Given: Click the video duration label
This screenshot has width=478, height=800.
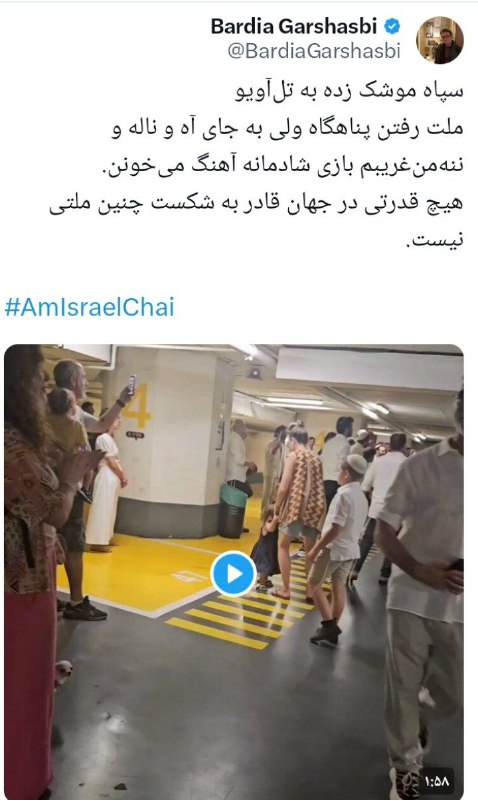Looking at the screenshot, I should coord(437,782).
